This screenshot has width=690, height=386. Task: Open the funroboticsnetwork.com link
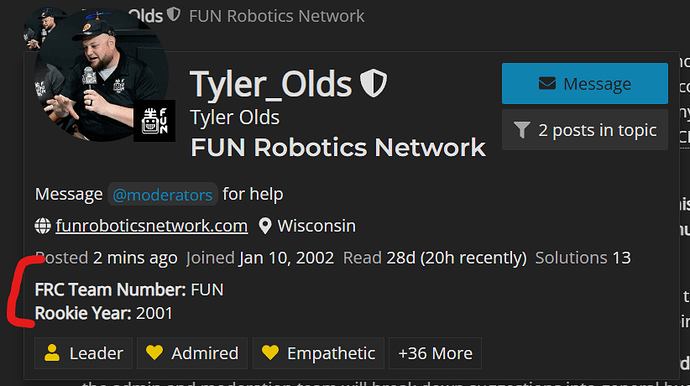pyautogui.click(x=151, y=226)
